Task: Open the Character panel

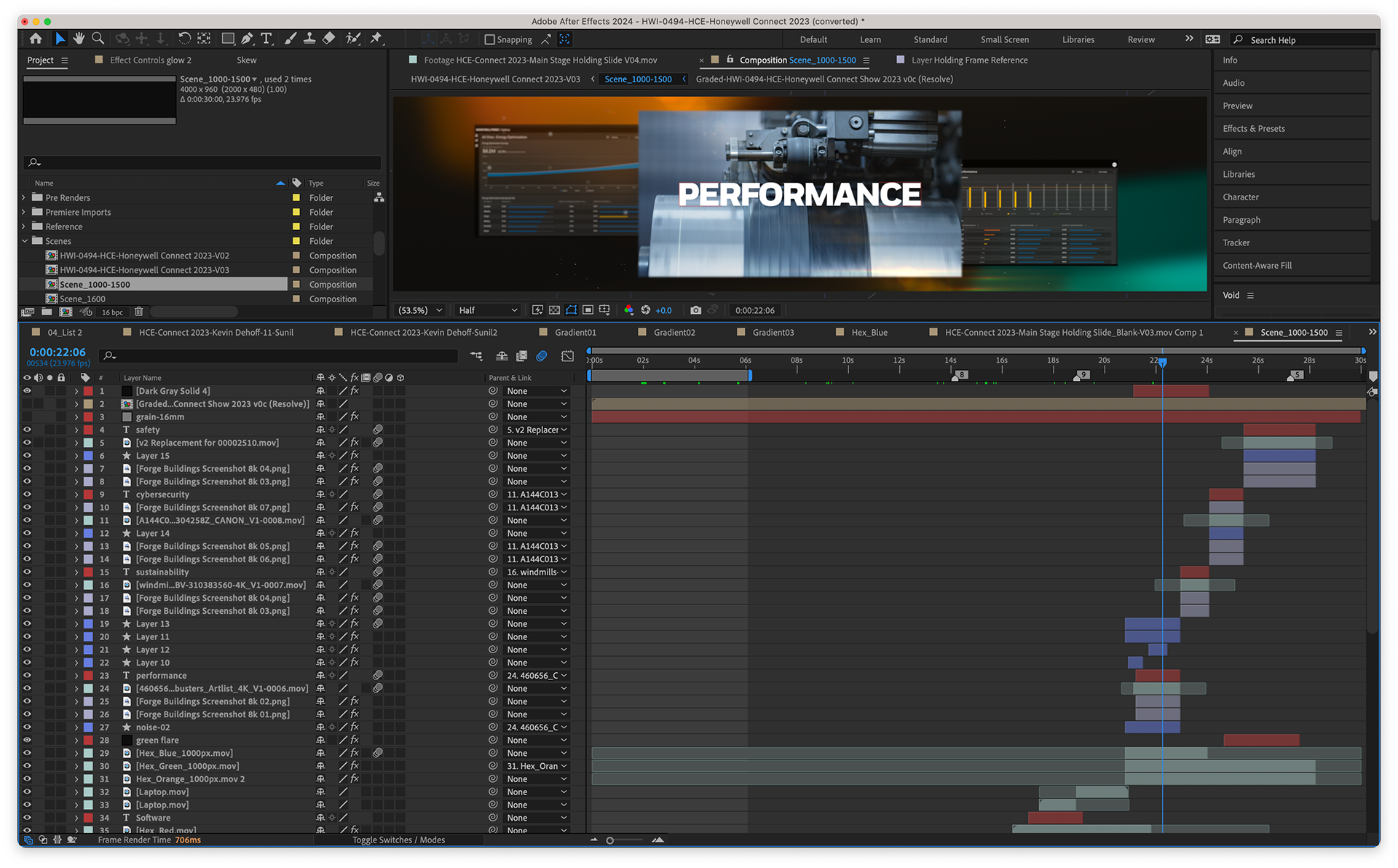Action: click(1240, 197)
